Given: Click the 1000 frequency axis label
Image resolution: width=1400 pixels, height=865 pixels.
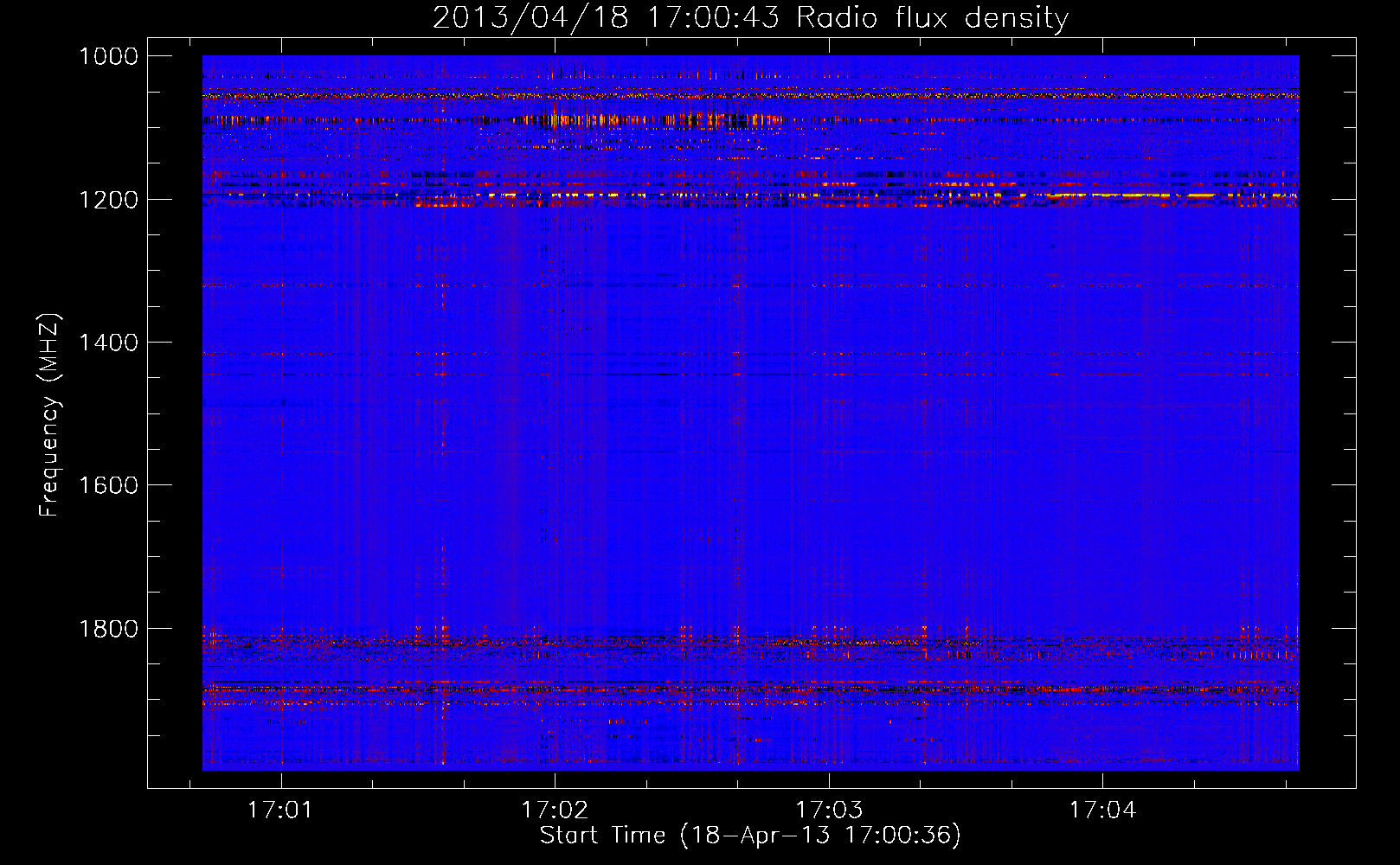Looking at the screenshot, I should click(109, 56).
